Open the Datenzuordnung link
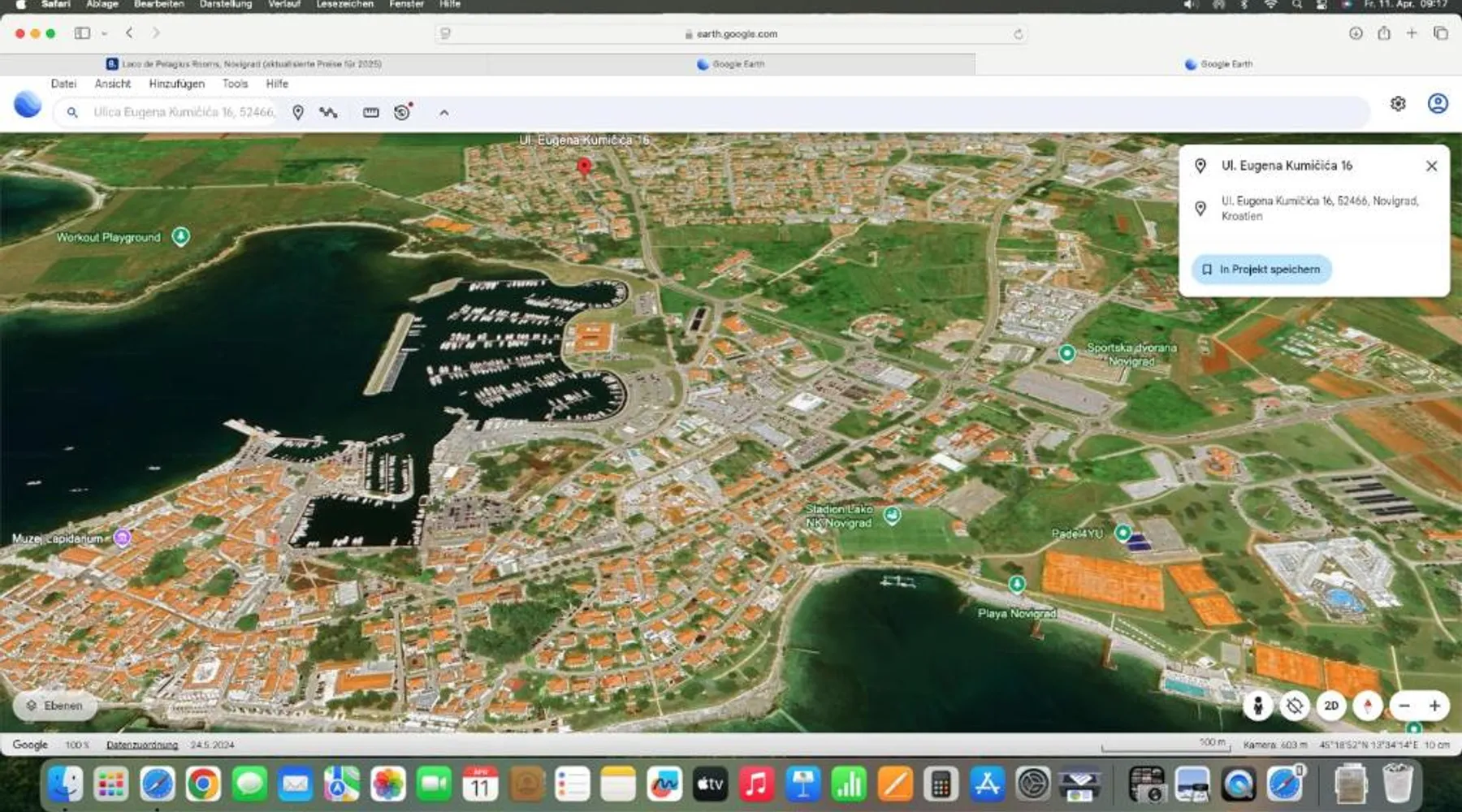The height and width of the screenshot is (812, 1462). point(142,745)
